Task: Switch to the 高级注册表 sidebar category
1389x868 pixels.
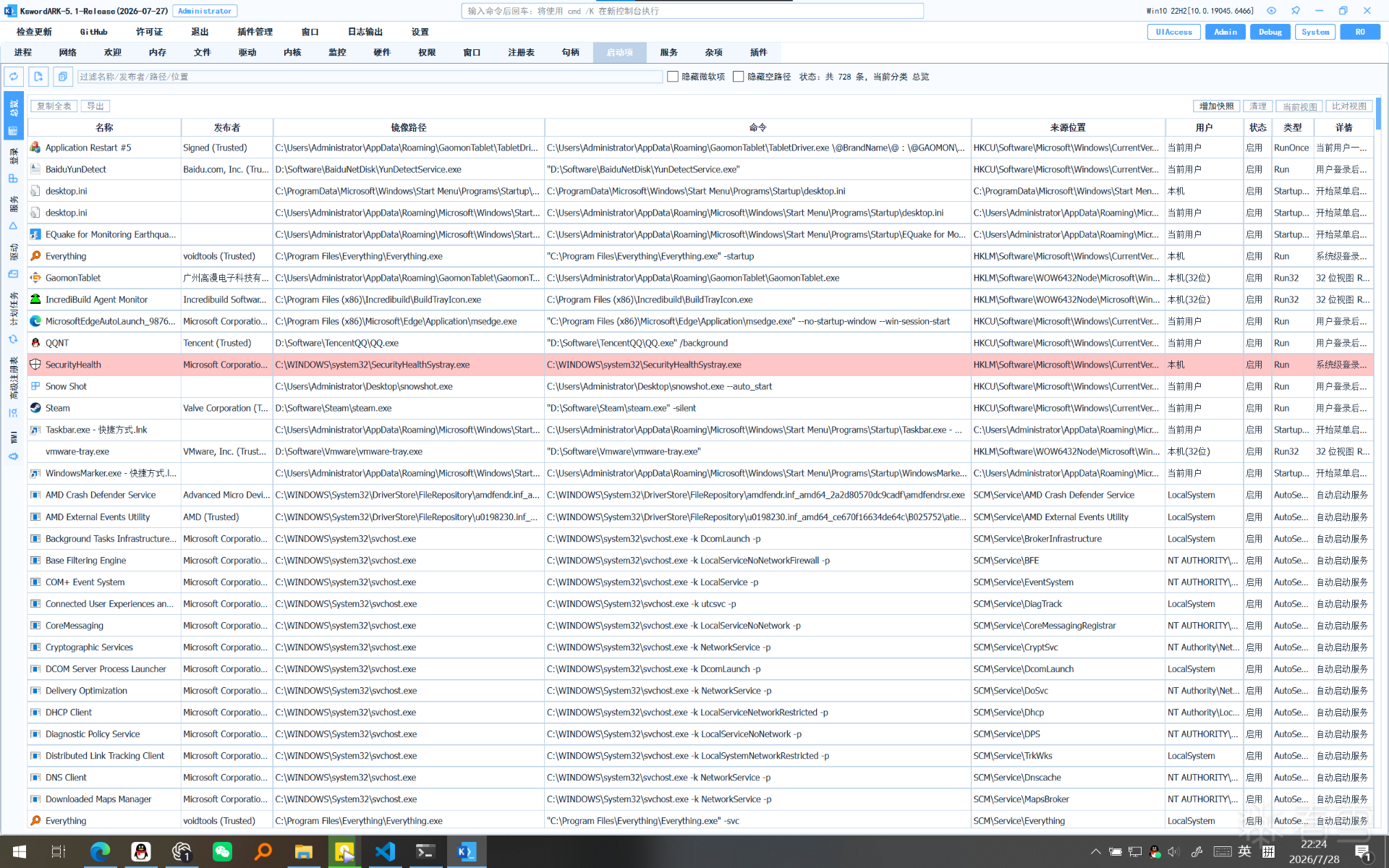Action: pyautogui.click(x=13, y=386)
